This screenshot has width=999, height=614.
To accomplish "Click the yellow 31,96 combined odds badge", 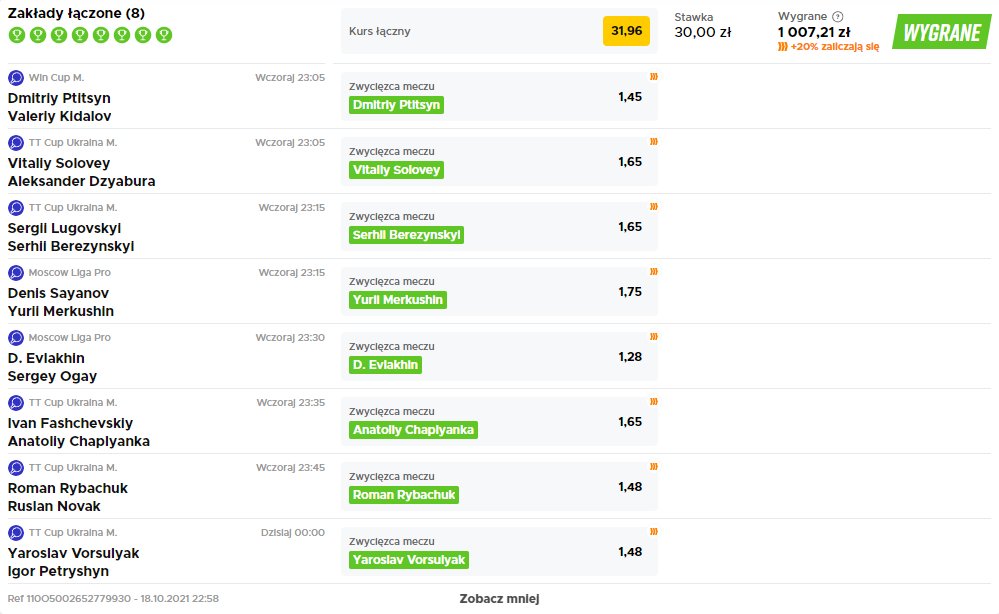I will [626, 31].
